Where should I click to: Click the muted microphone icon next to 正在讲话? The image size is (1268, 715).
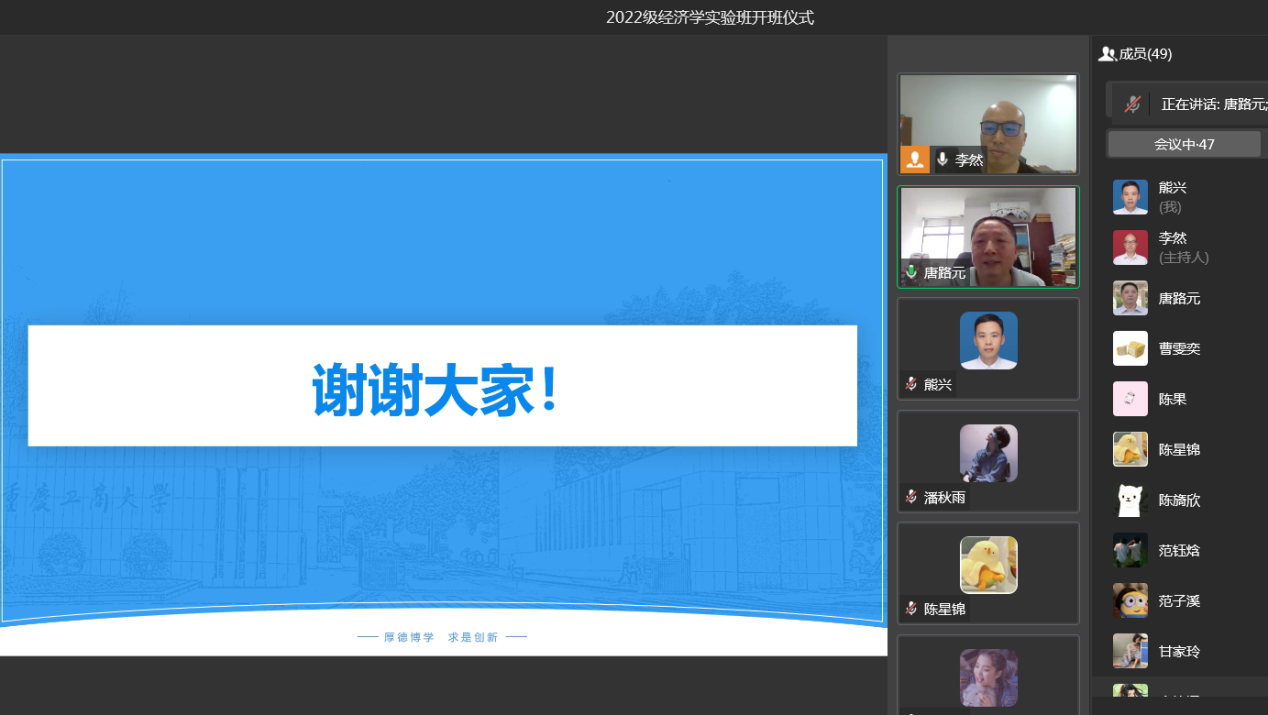1132,104
